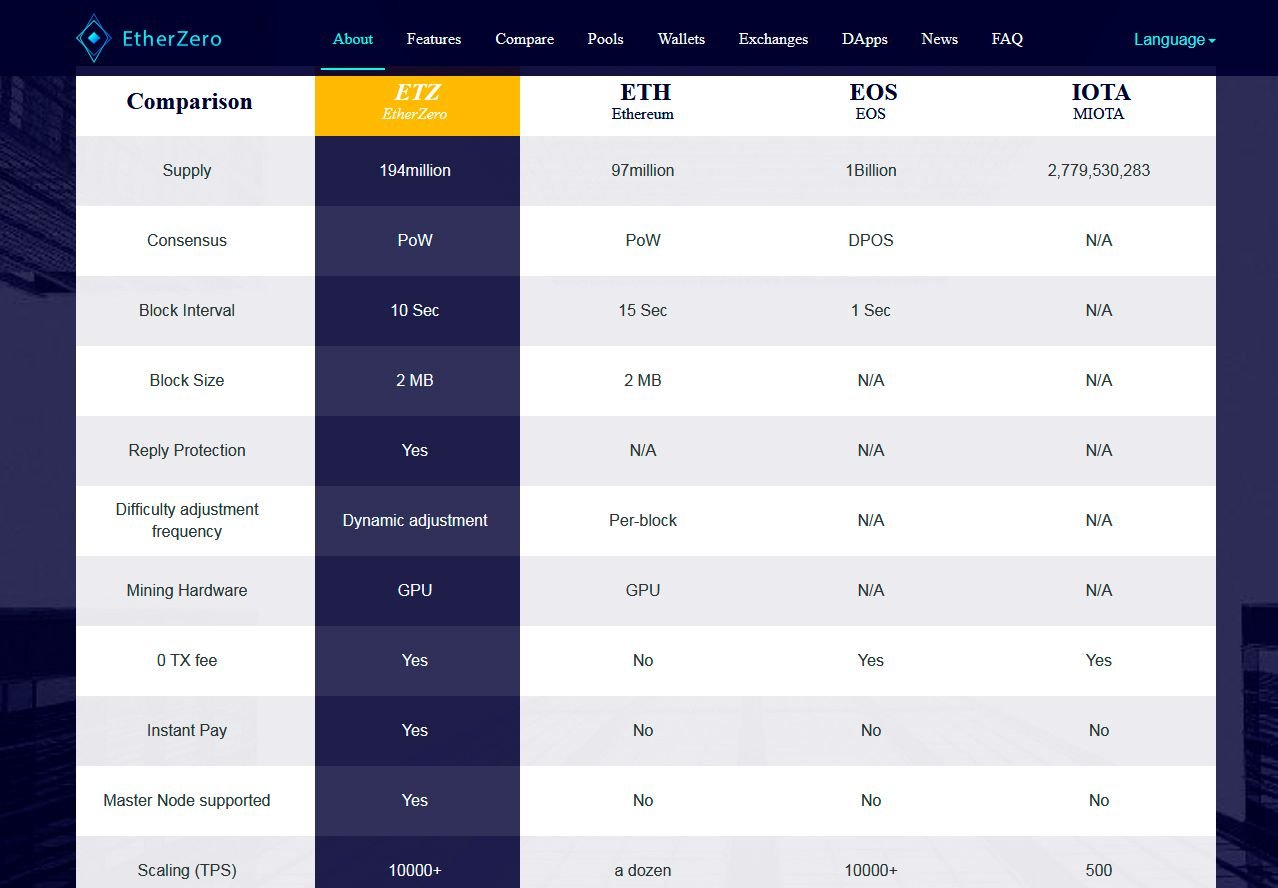
Task: Select 2 MB in the ETZ column
Action: point(415,381)
